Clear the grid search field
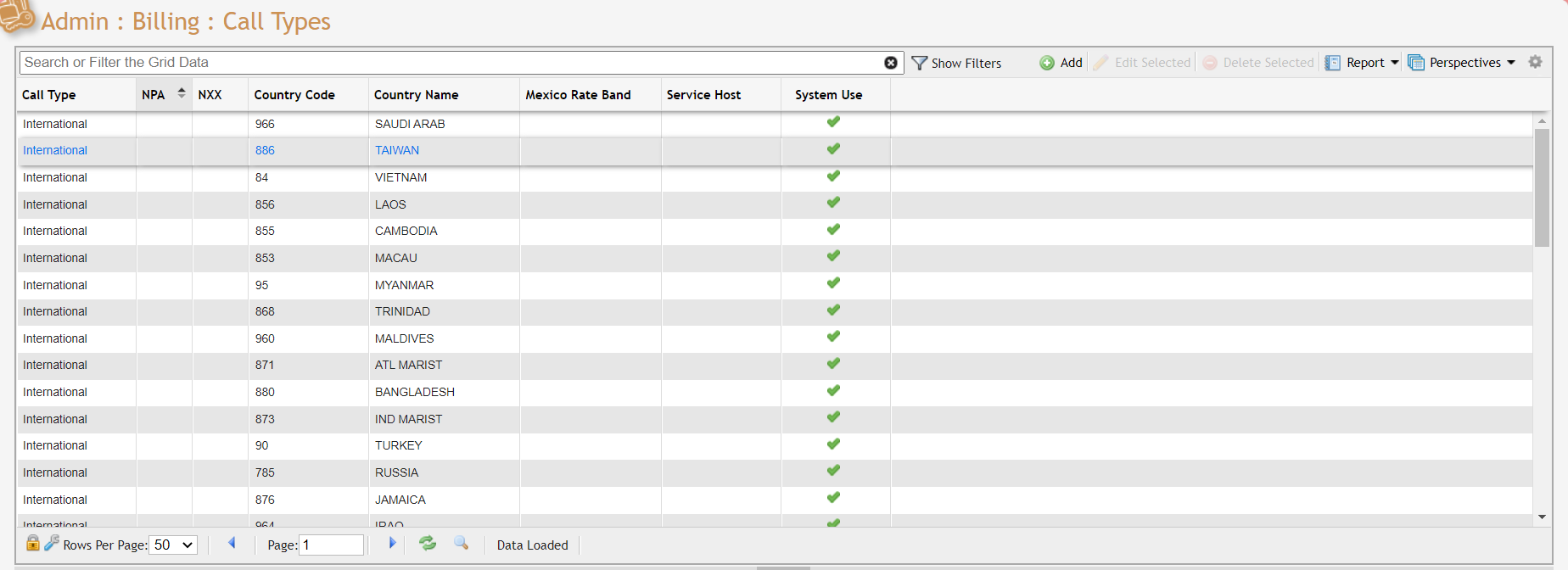This screenshot has width=1568, height=570. point(890,63)
